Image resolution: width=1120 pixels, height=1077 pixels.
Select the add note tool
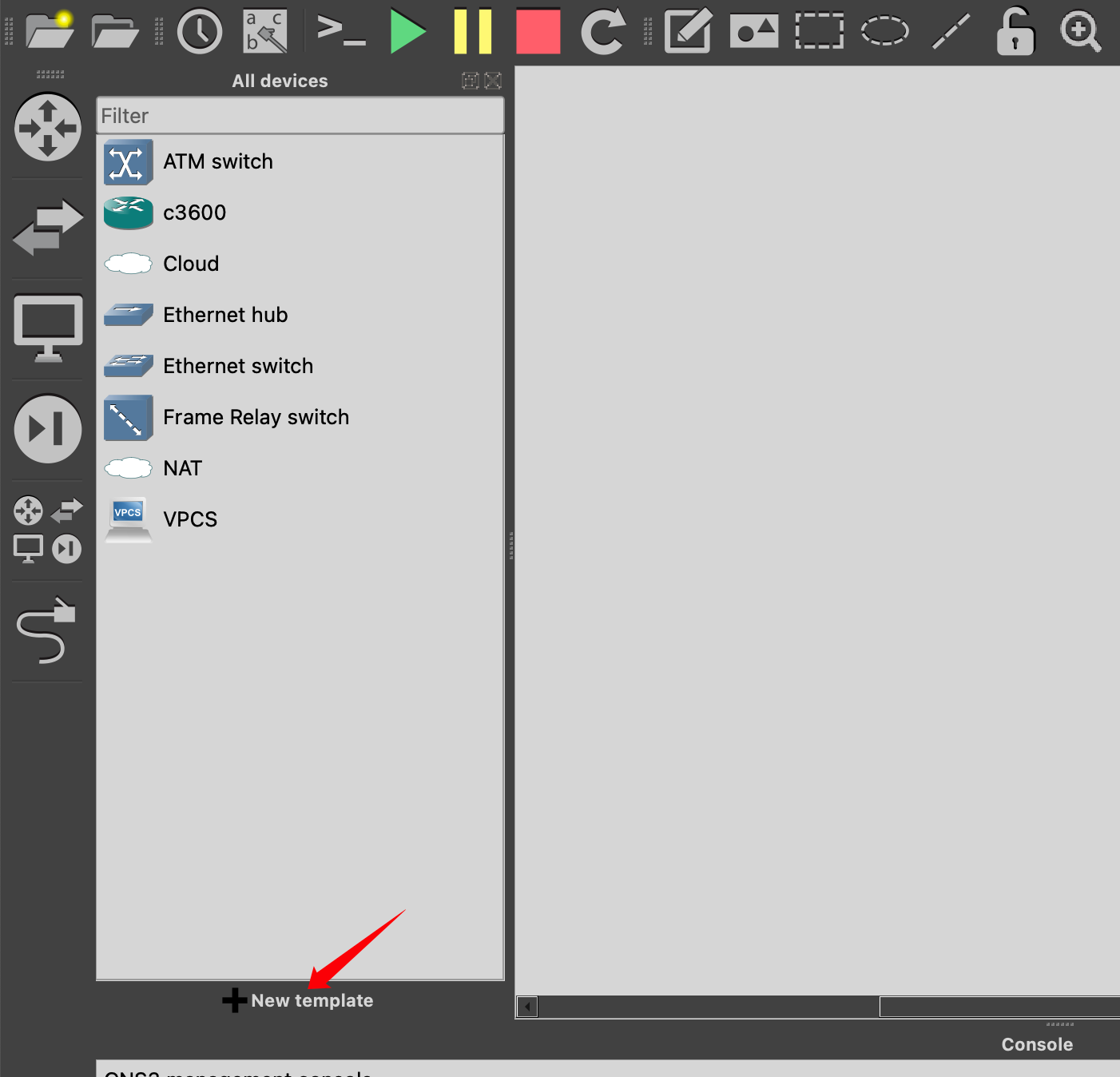tap(688, 32)
